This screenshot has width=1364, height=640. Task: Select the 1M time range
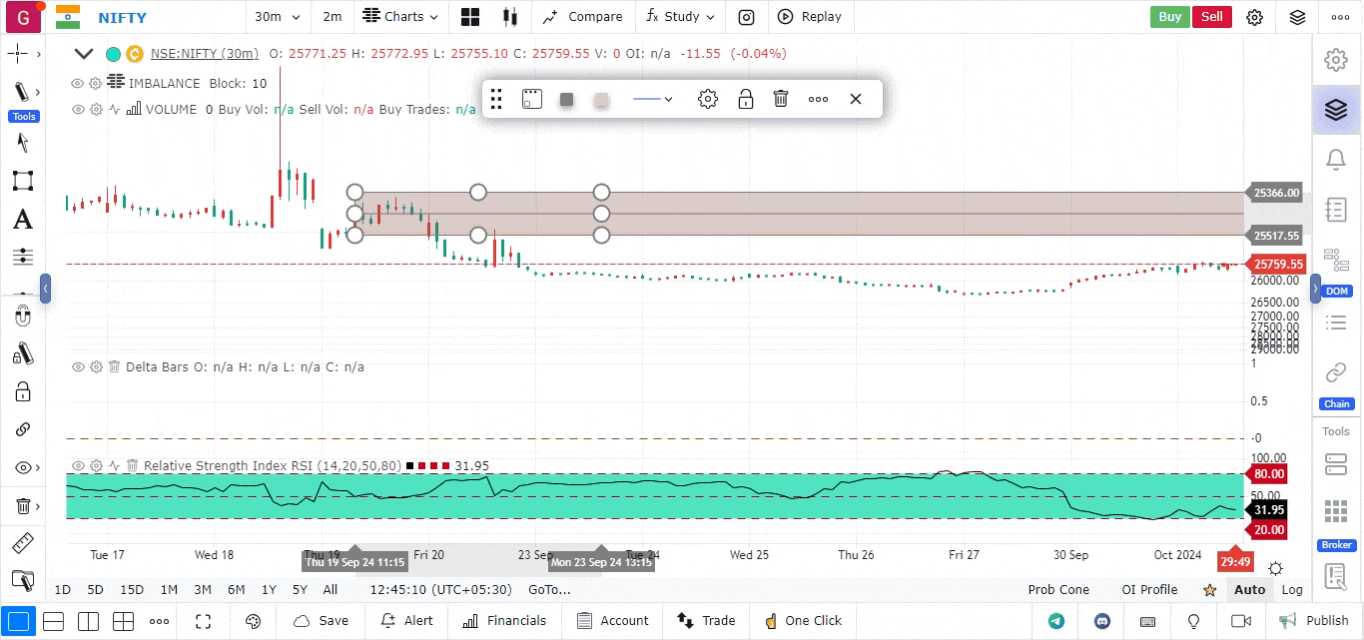169,589
